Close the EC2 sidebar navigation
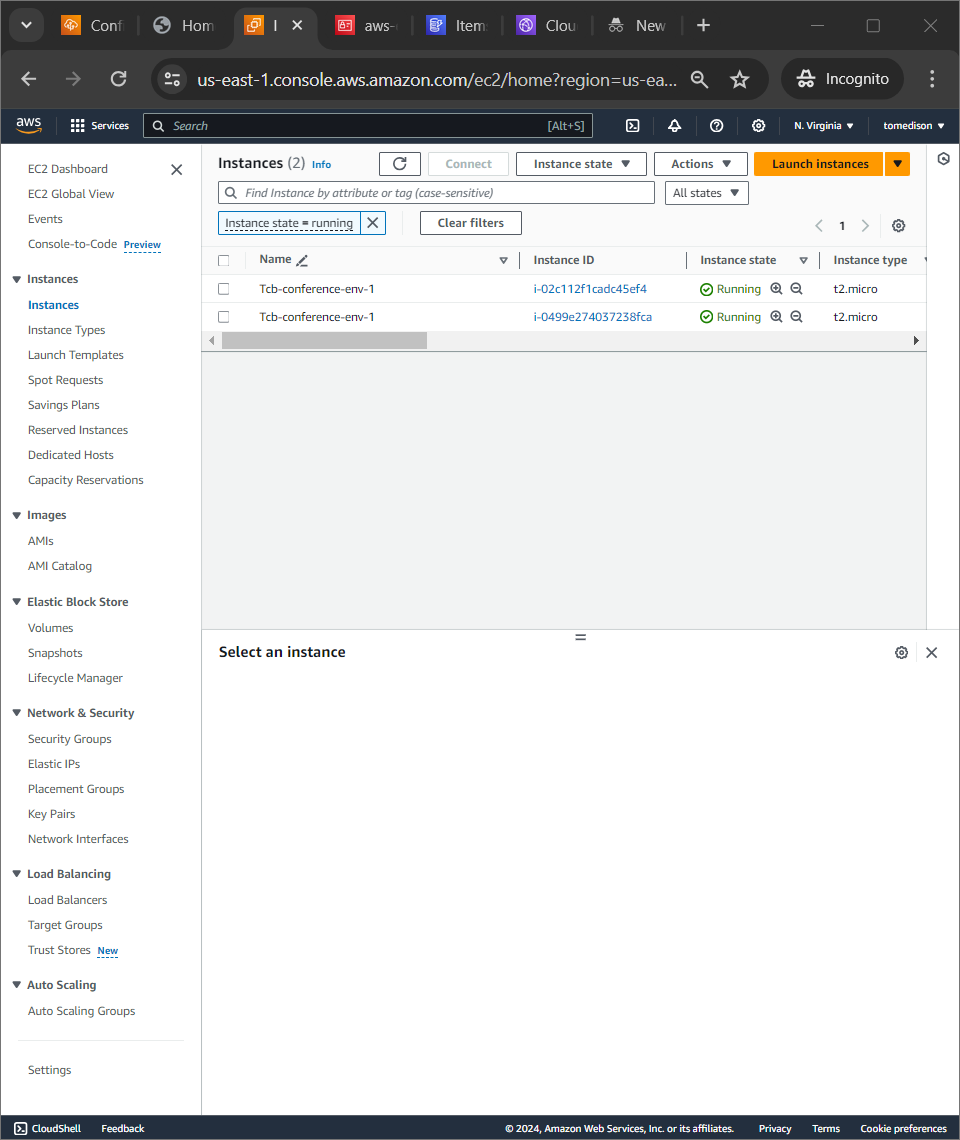The width and height of the screenshot is (960, 1140). click(176, 169)
